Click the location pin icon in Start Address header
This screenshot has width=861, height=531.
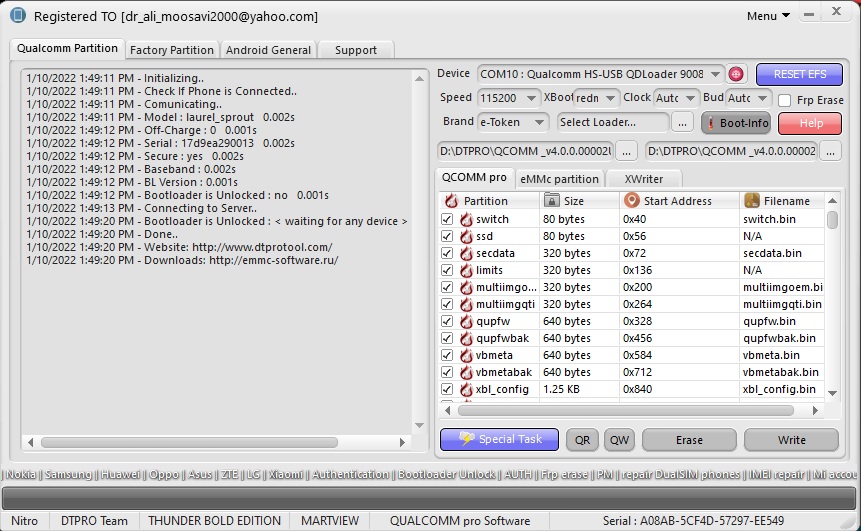631,200
